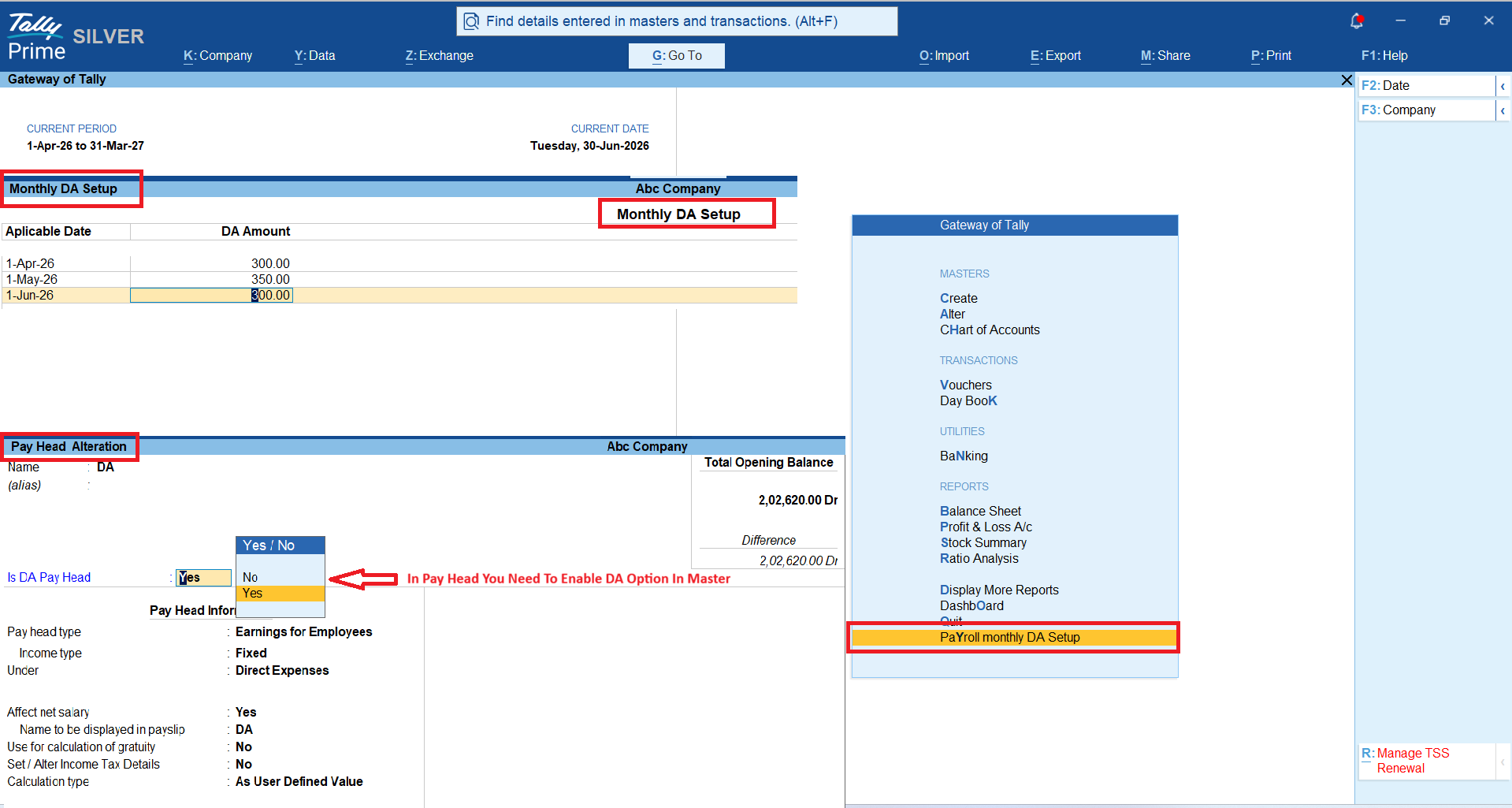Open the O: Import menu
Viewport: 1512px width, 808px height.
coord(944,56)
